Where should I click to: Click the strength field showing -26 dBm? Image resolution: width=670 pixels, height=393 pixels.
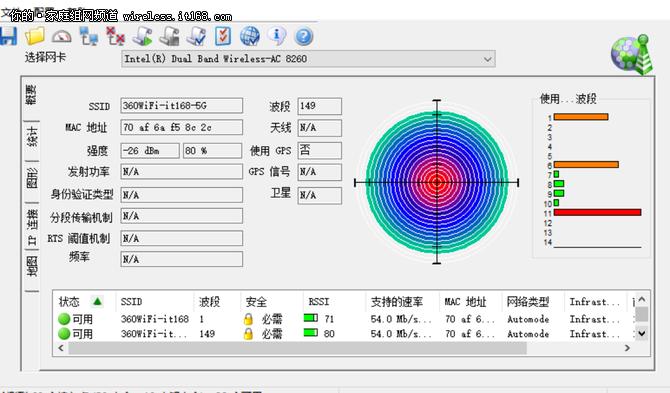[x=150, y=150]
